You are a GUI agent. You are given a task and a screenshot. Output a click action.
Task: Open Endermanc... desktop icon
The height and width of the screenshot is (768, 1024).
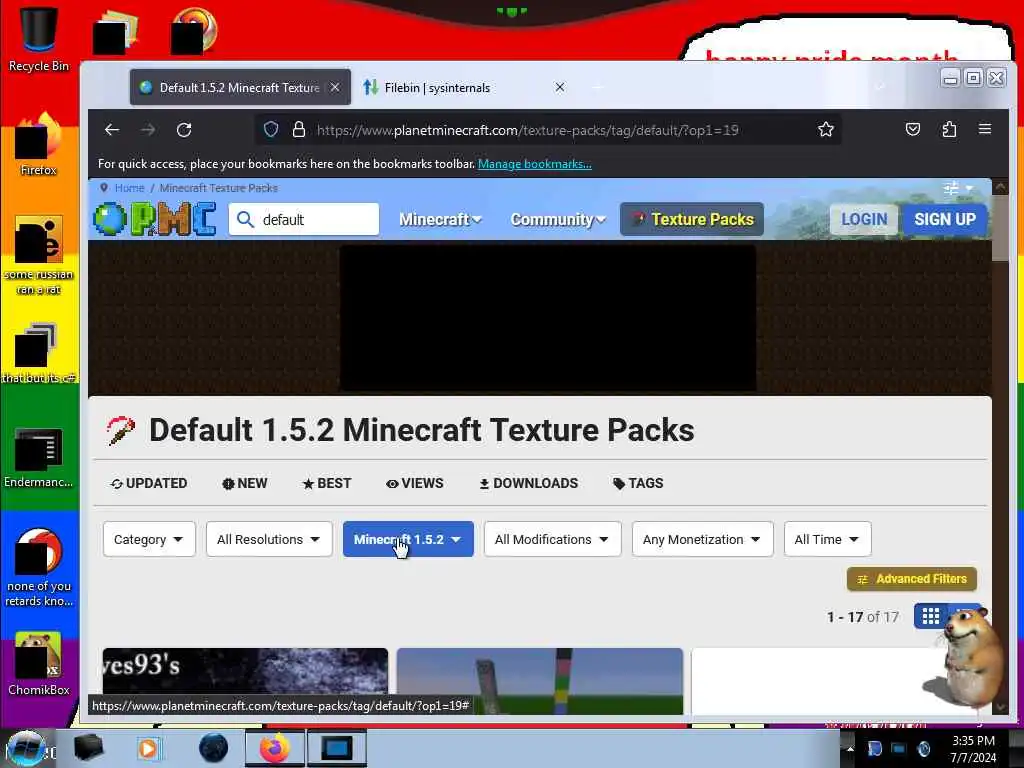pyautogui.click(x=39, y=457)
